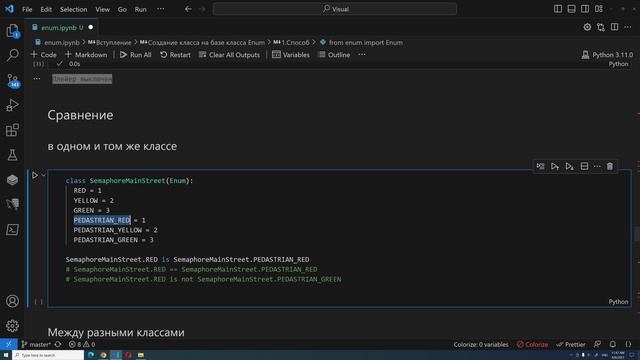Open the Testing flask view
The height and width of the screenshot is (360, 640).
point(12,155)
